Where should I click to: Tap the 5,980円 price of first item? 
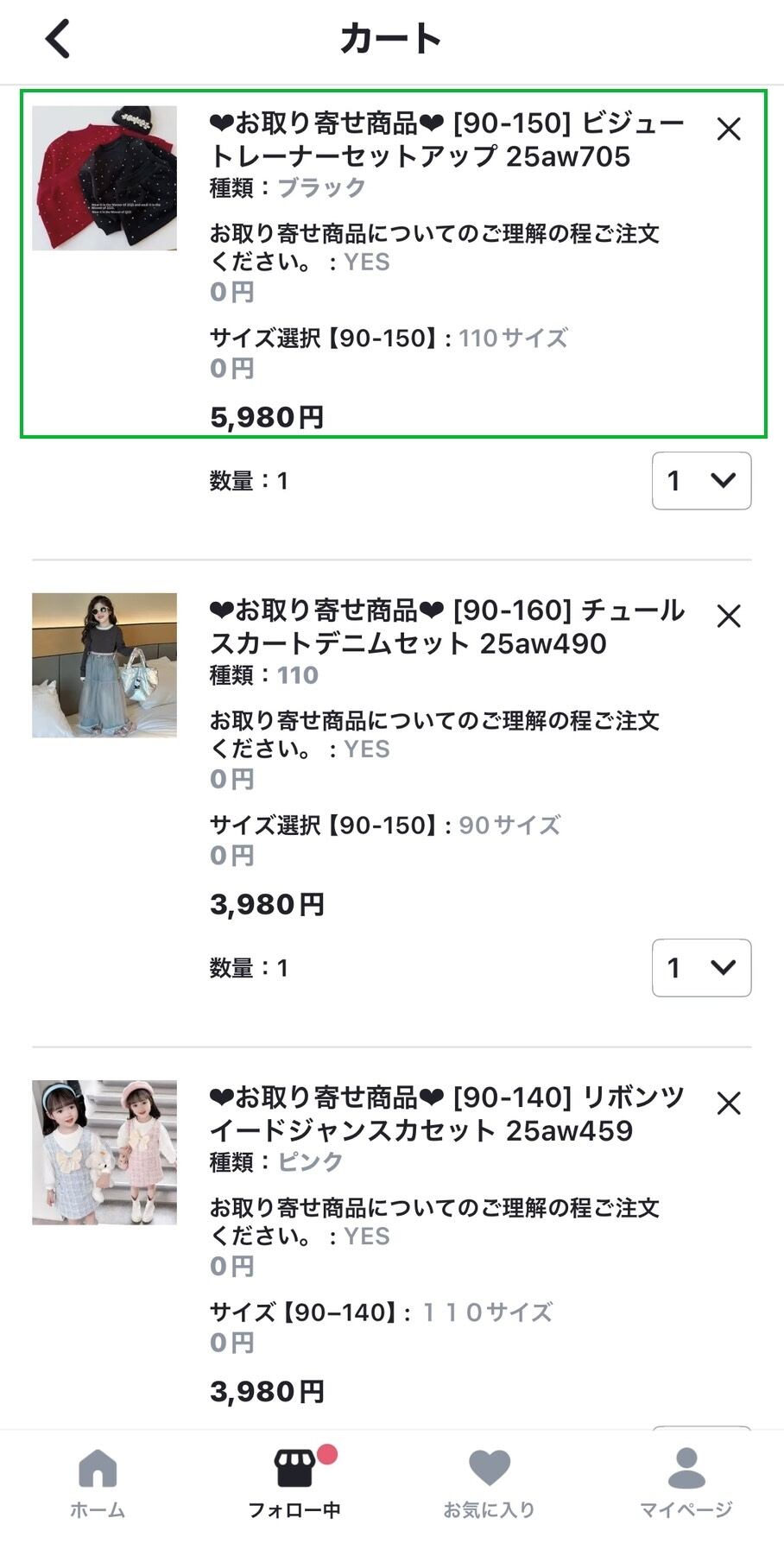point(267,418)
